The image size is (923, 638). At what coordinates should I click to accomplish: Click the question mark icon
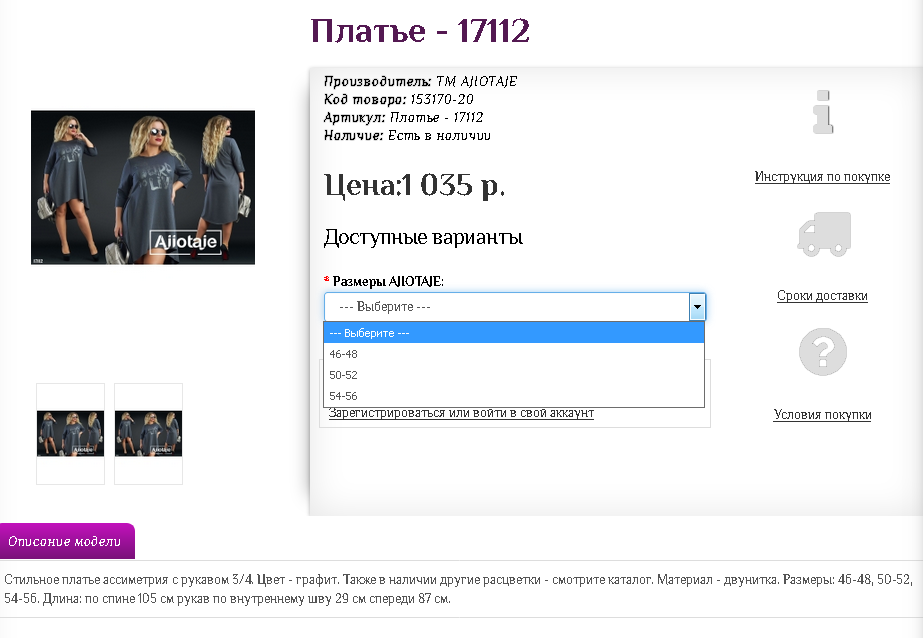[823, 352]
